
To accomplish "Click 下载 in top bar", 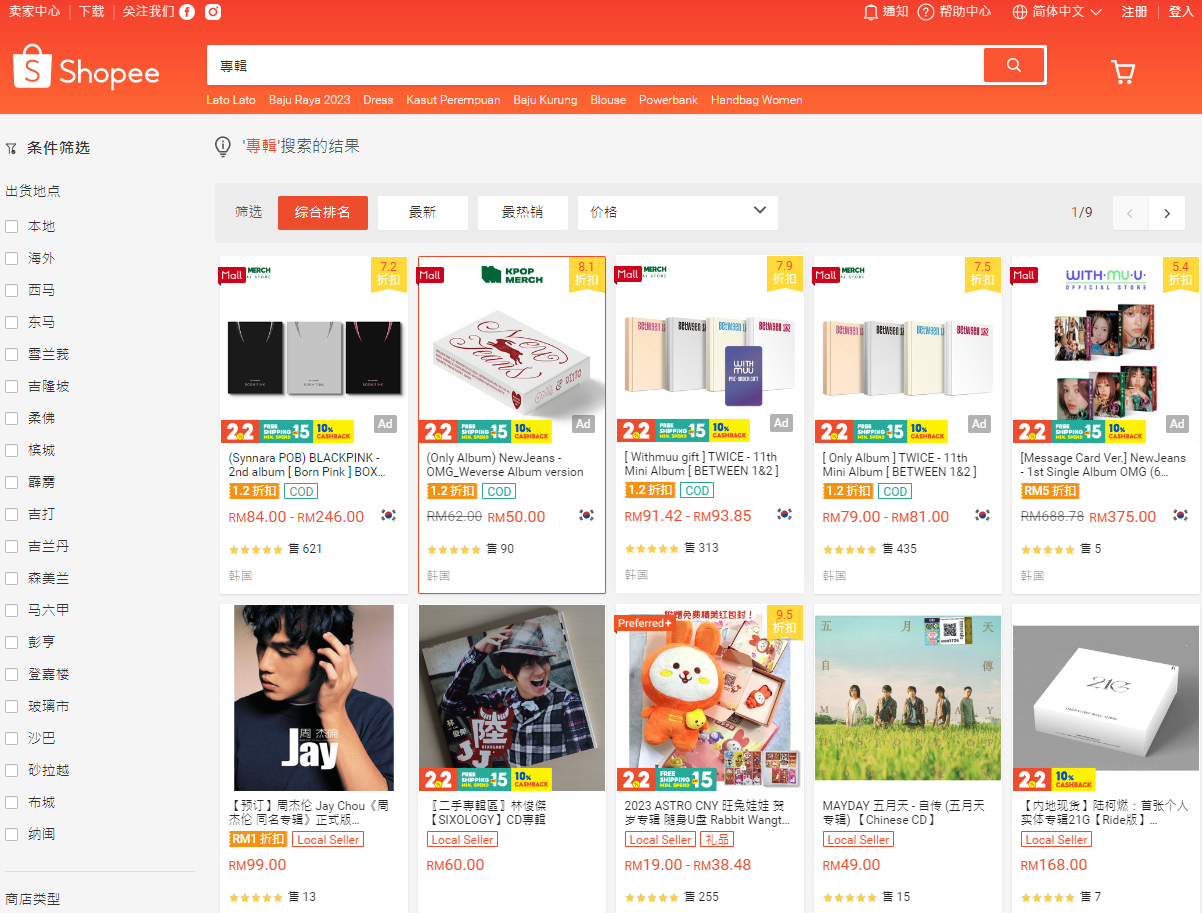I will (92, 12).
